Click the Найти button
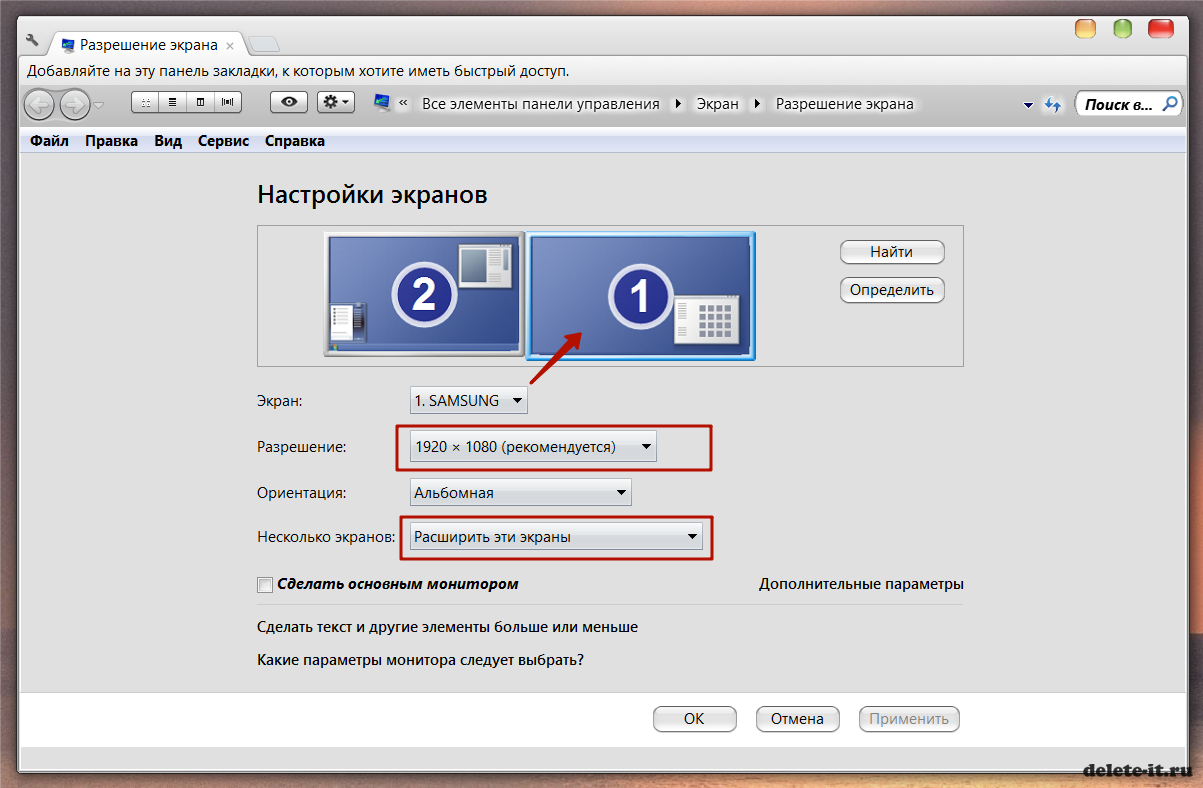This screenshot has height=788, width=1203. pyautogui.click(x=891, y=252)
